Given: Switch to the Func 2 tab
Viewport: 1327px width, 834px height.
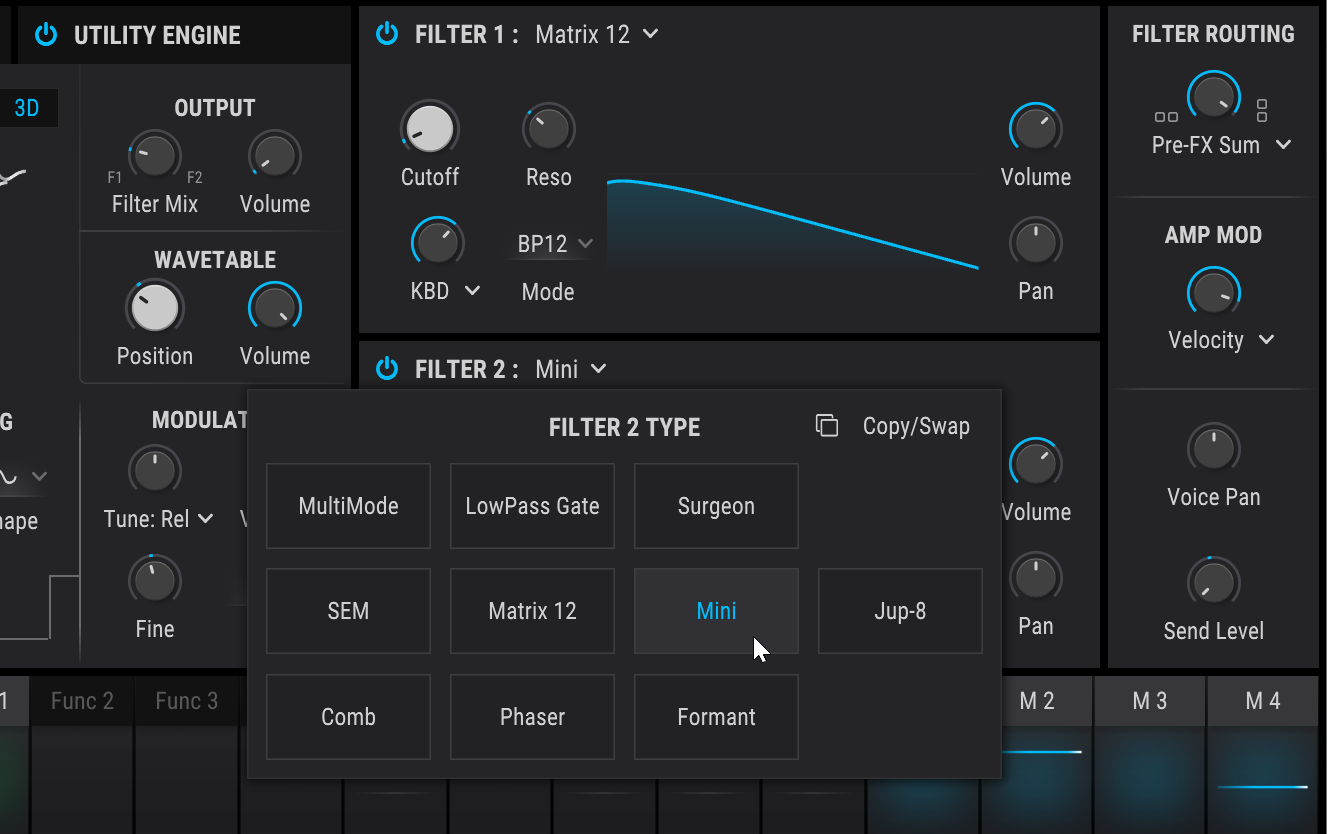Looking at the screenshot, I should point(82,701).
